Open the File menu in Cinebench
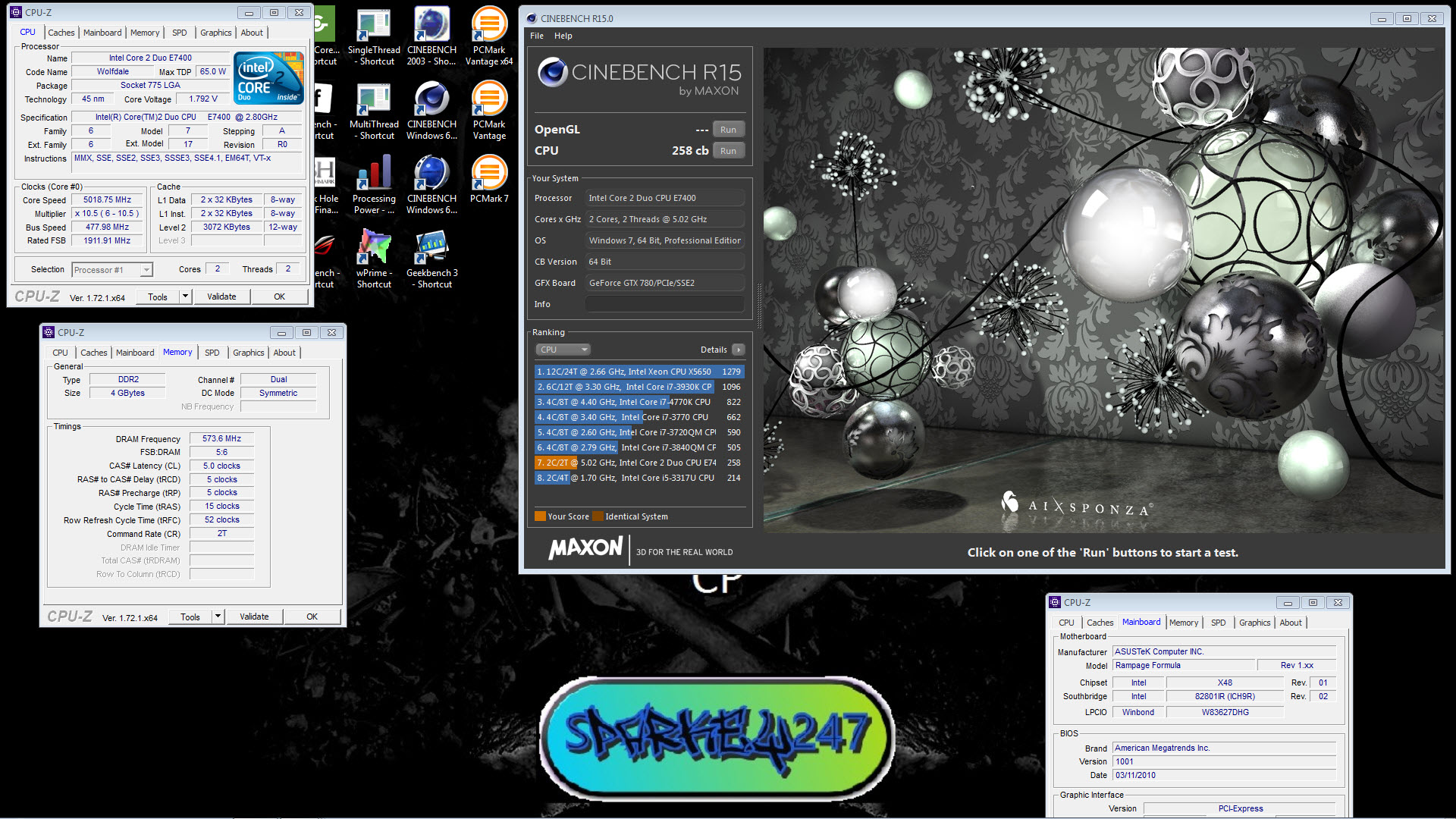This screenshot has height=819, width=1456. click(537, 36)
